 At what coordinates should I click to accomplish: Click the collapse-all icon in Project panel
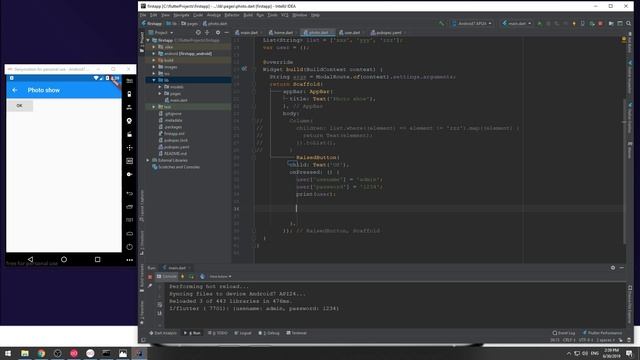pyautogui.click(x=207, y=33)
